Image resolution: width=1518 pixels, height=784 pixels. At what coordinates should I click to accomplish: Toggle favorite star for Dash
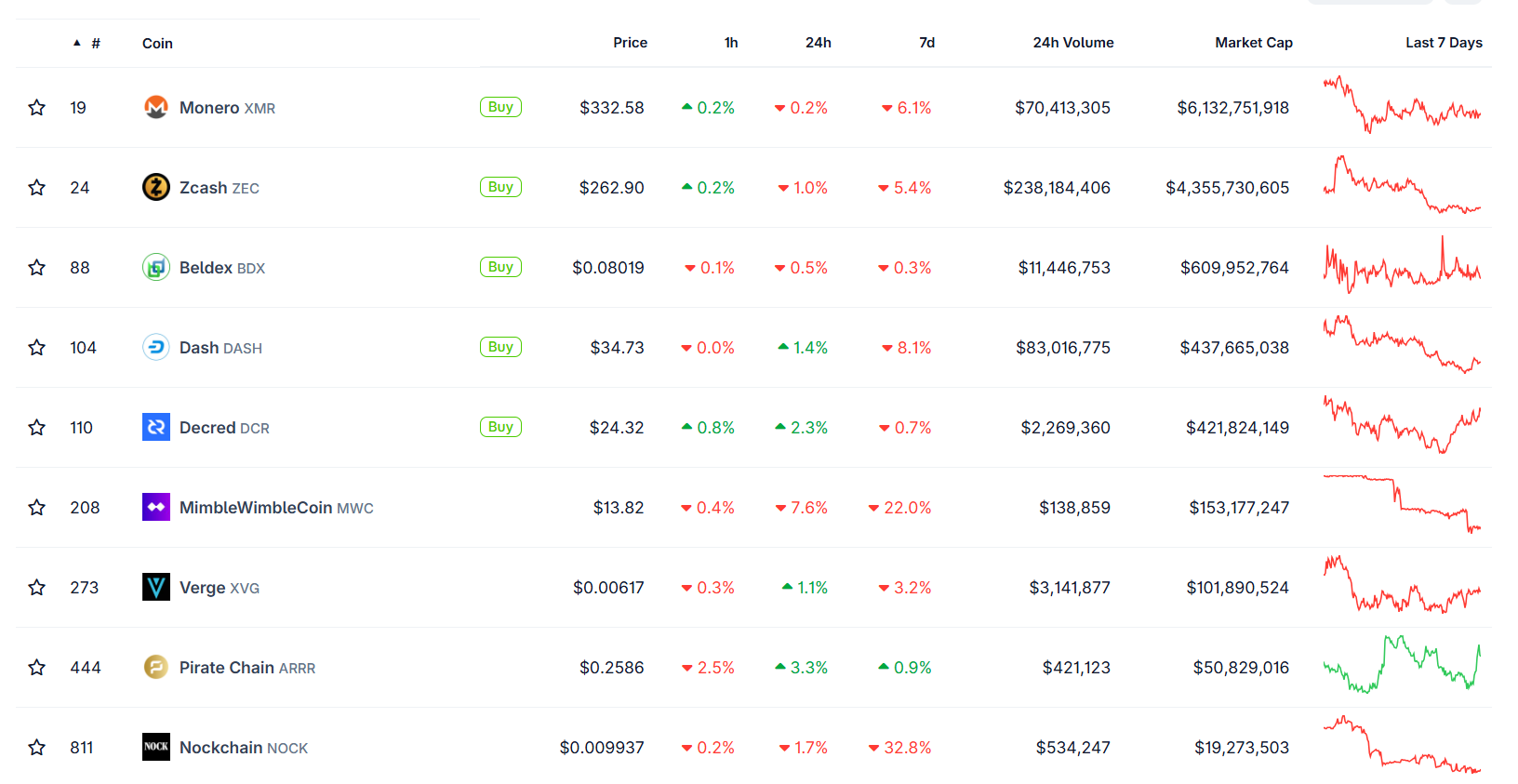pyautogui.click(x=37, y=348)
